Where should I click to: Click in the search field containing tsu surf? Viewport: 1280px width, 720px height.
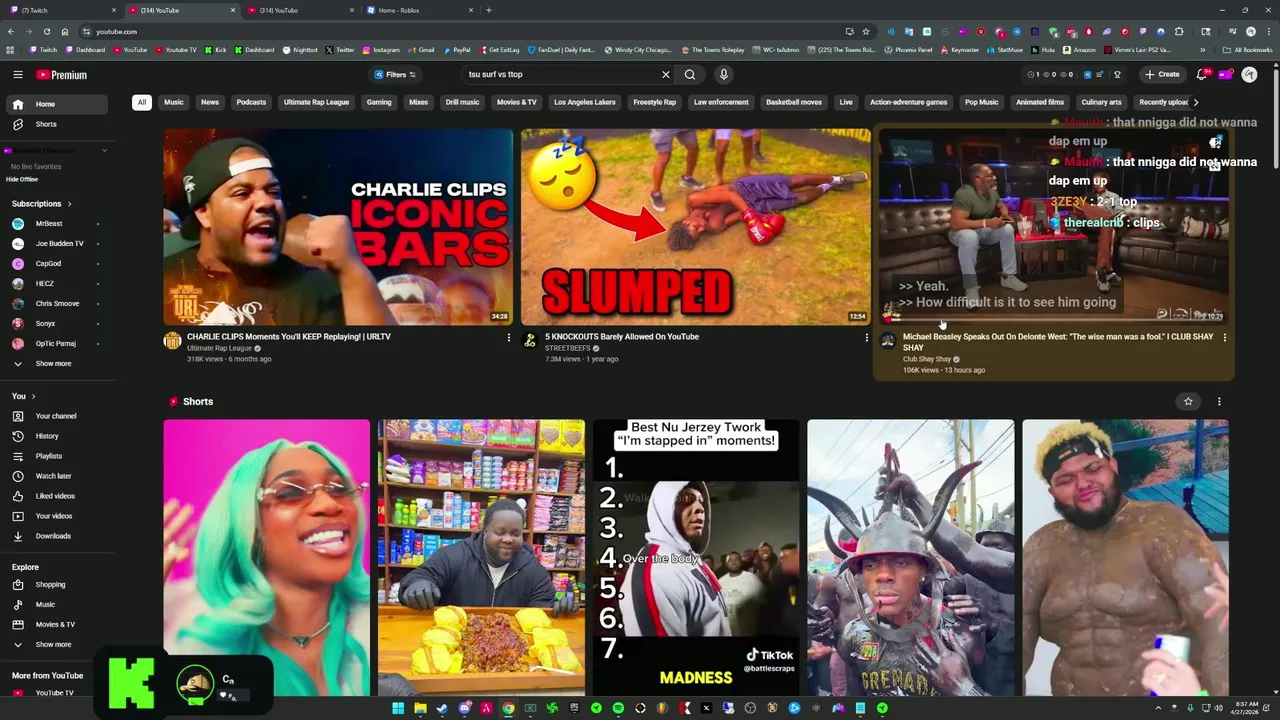point(560,75)
